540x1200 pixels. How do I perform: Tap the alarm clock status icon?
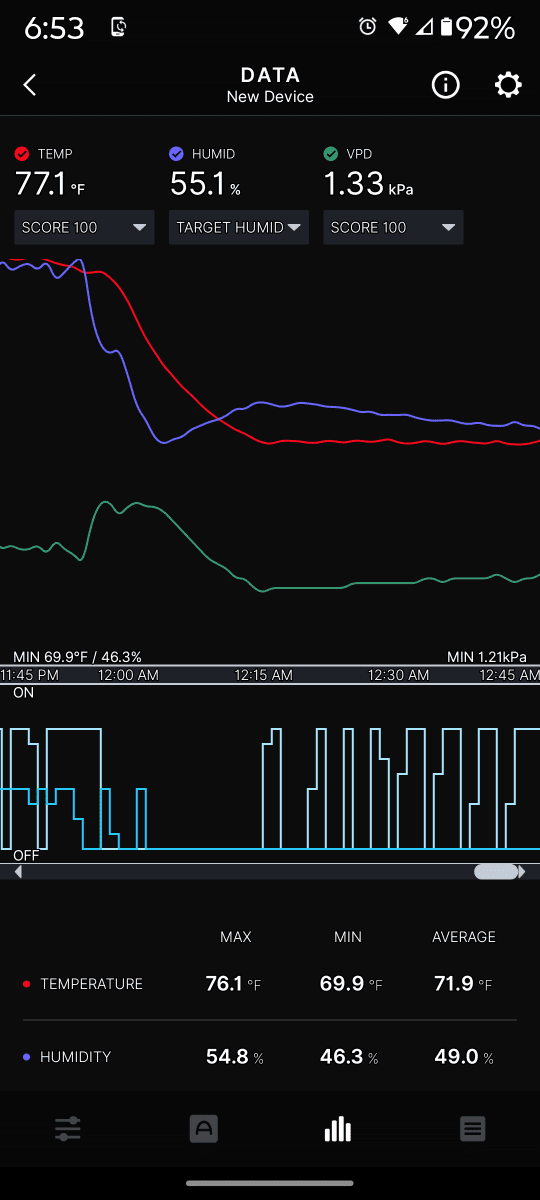368,27
